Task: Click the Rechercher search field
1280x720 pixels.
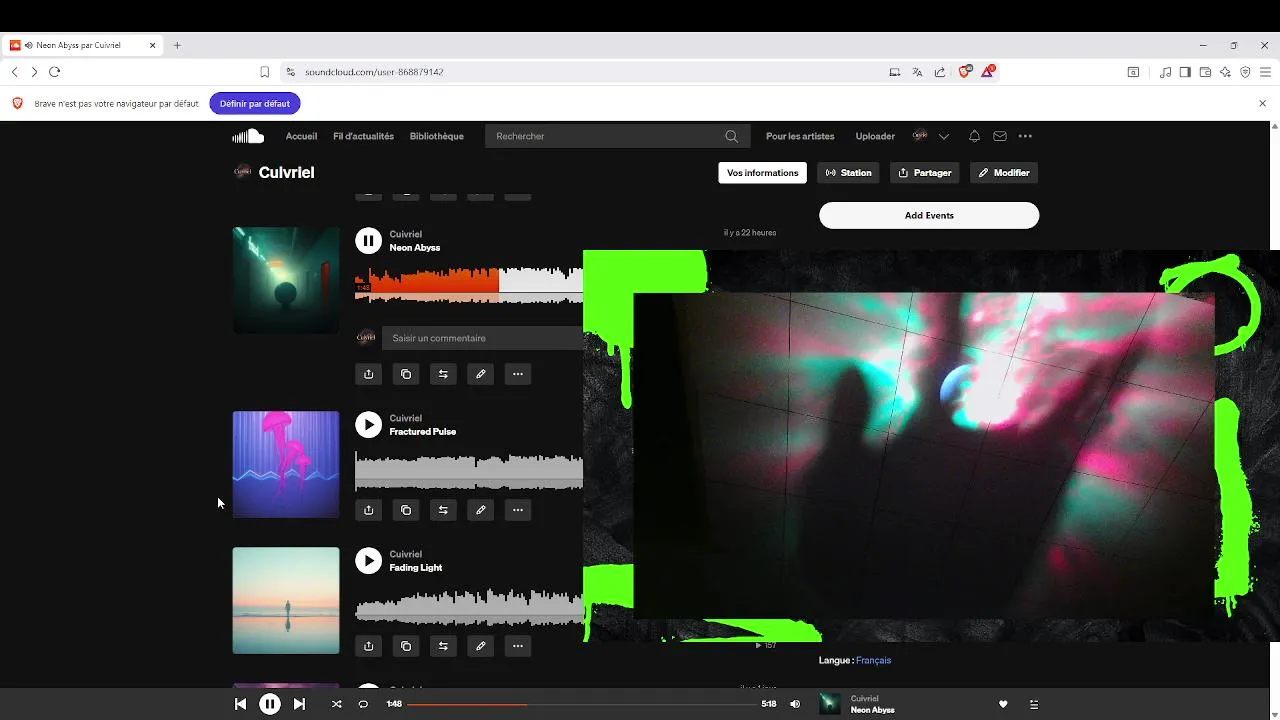Action: pos(617,136)
